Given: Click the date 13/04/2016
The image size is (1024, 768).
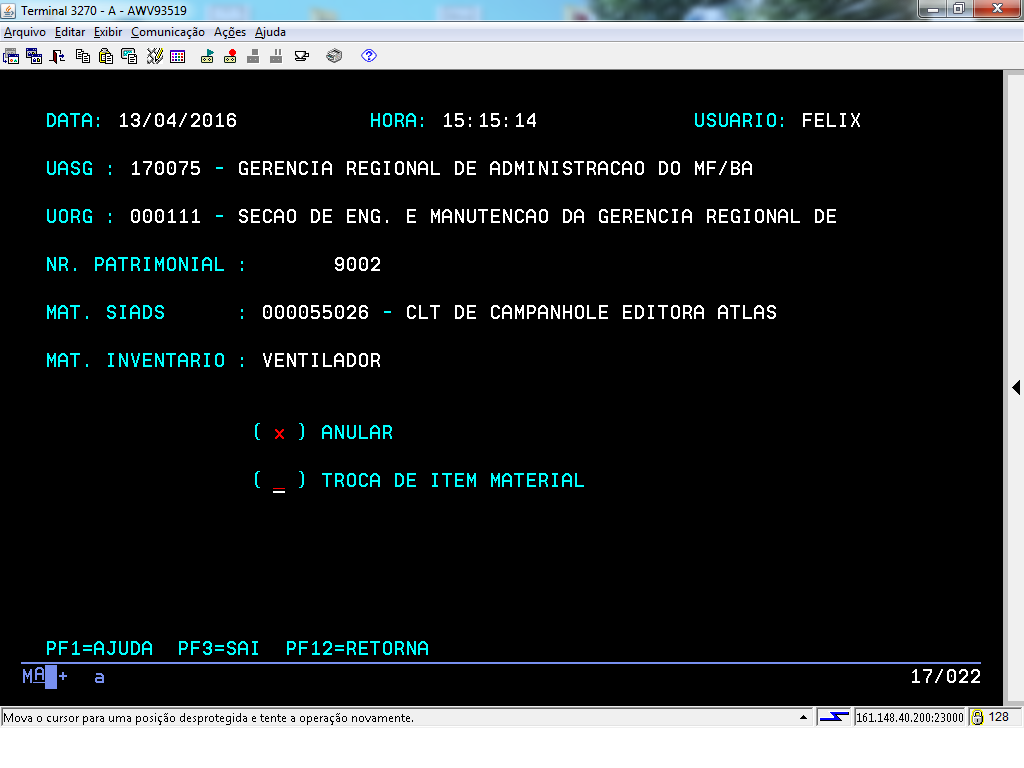Looking at the screenshot, I should (178, 121).
